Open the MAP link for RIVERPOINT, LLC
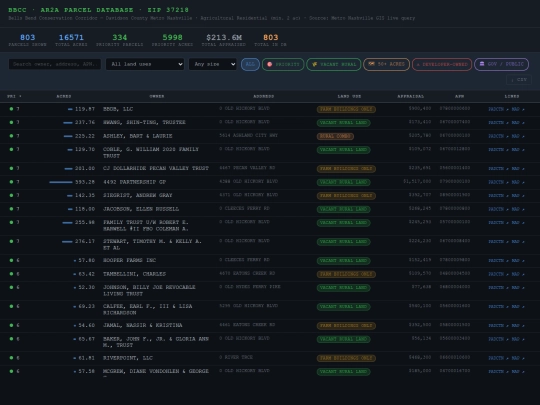 tap(518, 358)
